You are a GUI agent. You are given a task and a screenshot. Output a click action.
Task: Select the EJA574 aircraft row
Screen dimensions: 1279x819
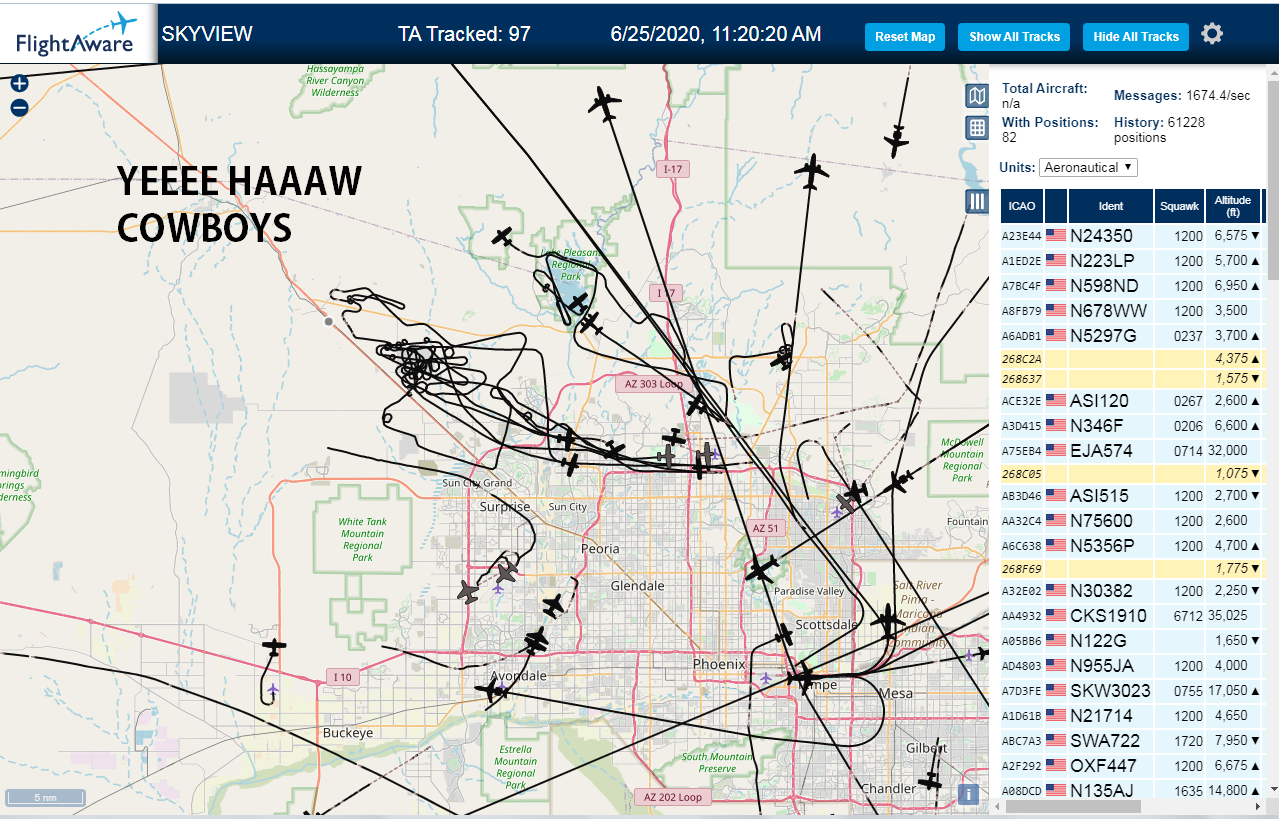click(1134, 451)
